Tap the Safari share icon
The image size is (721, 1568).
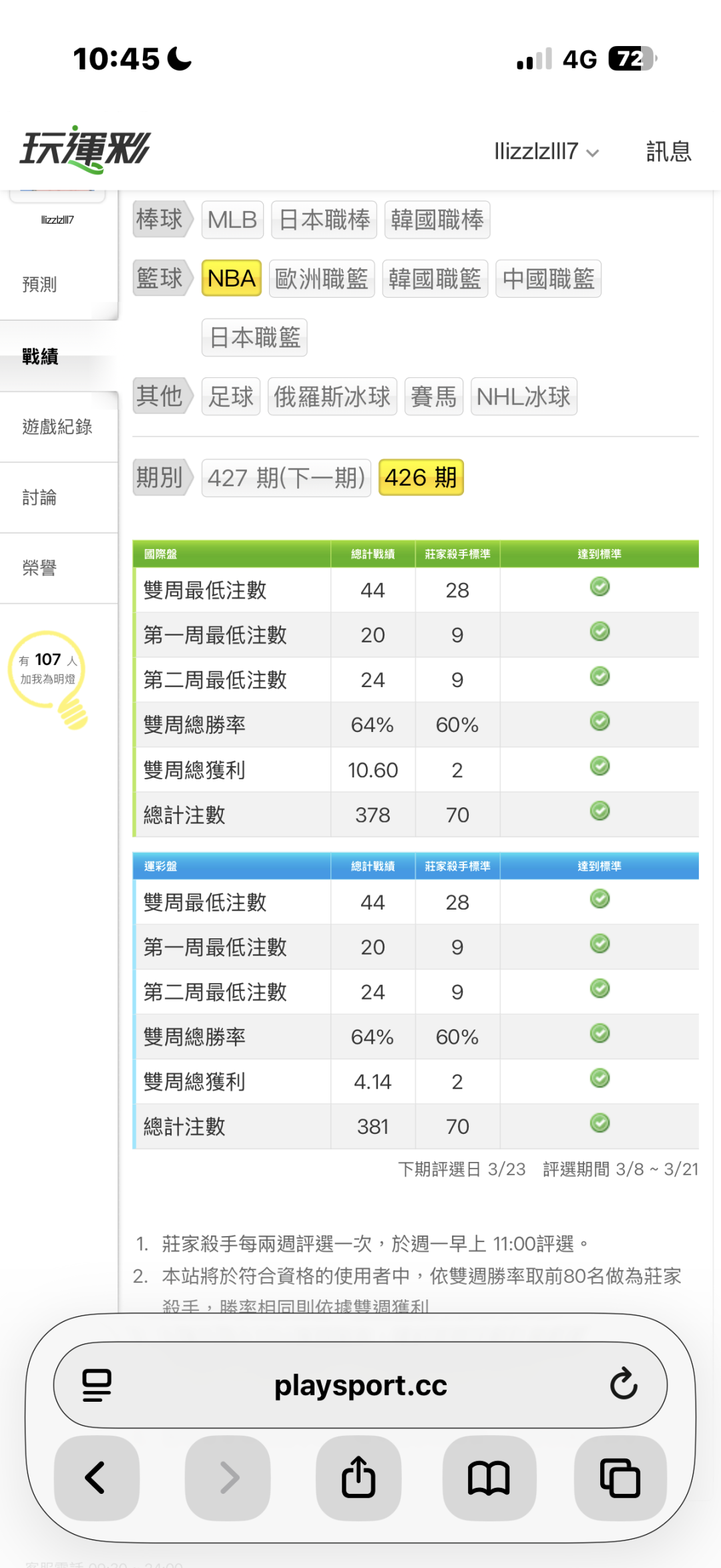[x=358, y=1477]
